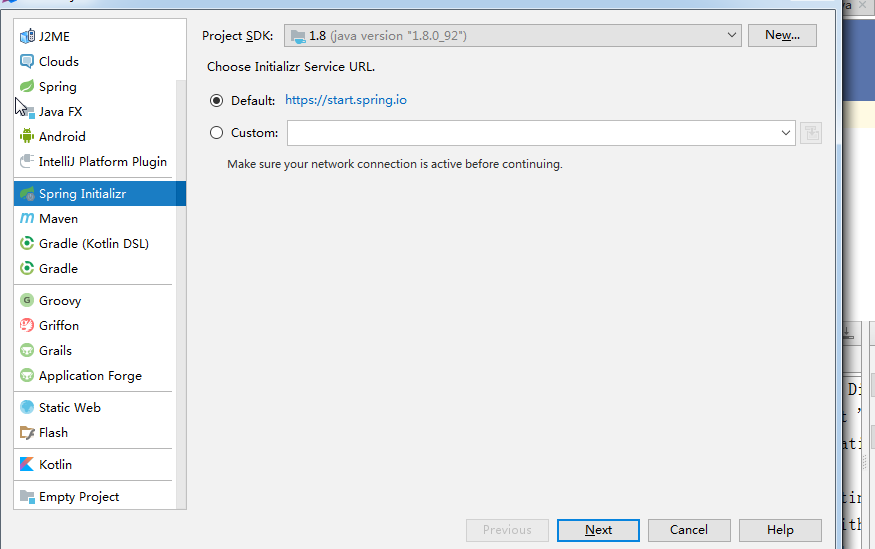The width and height of the screenshot is (875, 549).
Task: Click the SDK folder icon in combo box
Action: [298, 36]
